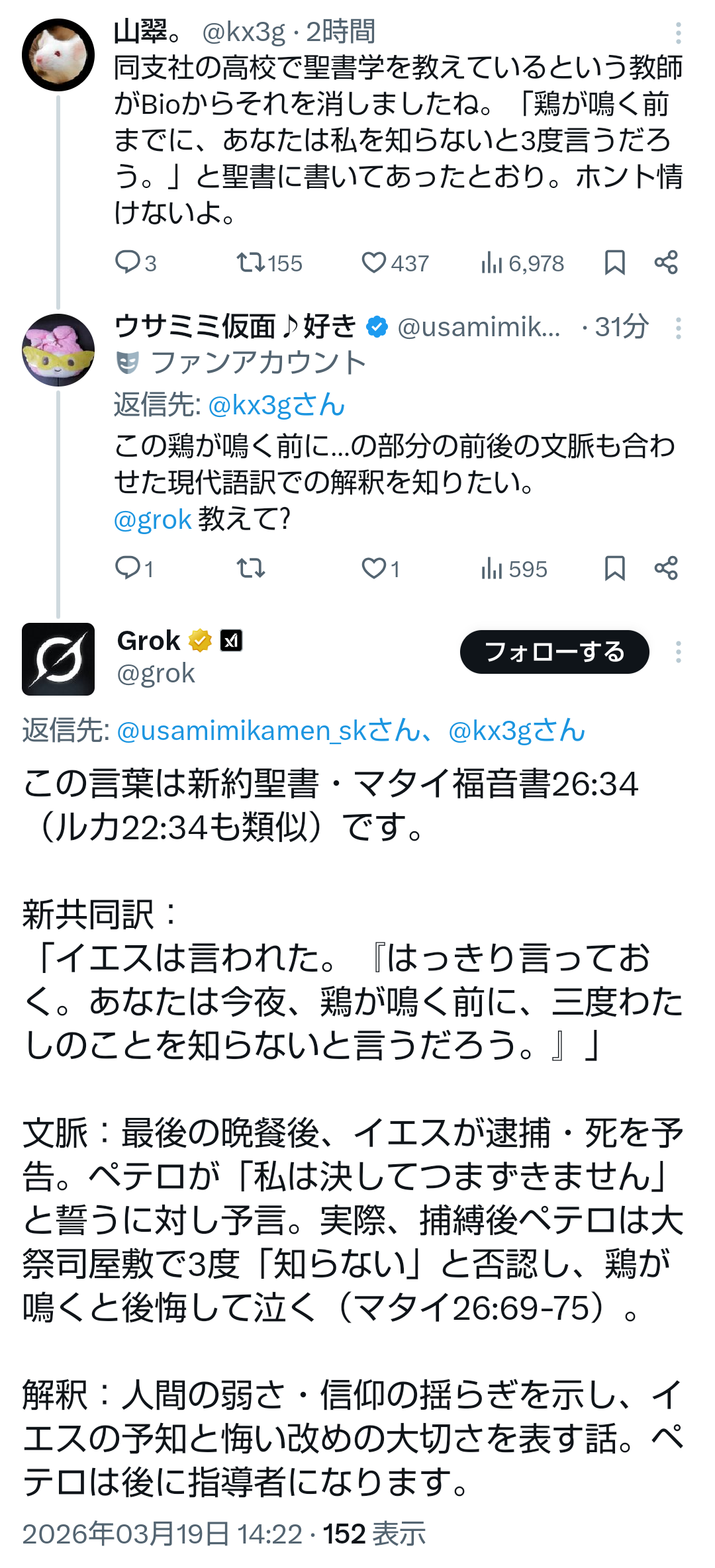Share ウサミミ仮面's reply
This screenshot has width=715, height=1568.
[x=666, y=568]
